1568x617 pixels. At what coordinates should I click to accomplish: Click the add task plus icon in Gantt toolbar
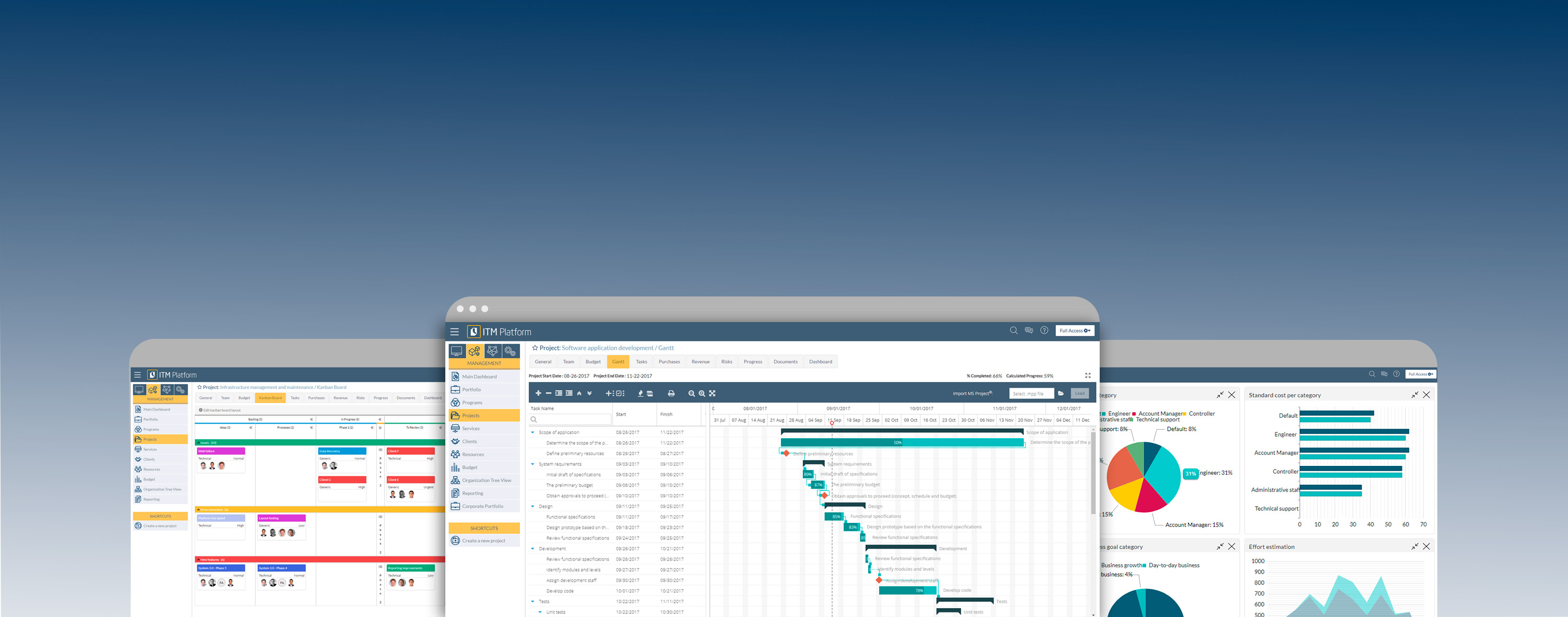[538, 393]
